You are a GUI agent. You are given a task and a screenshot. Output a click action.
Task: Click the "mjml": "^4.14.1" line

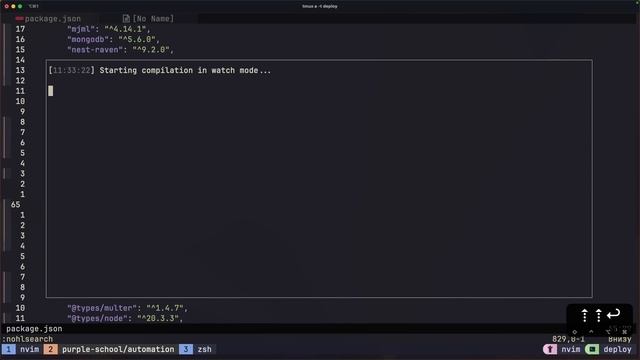pyautogui.click(x=109, y=29)
